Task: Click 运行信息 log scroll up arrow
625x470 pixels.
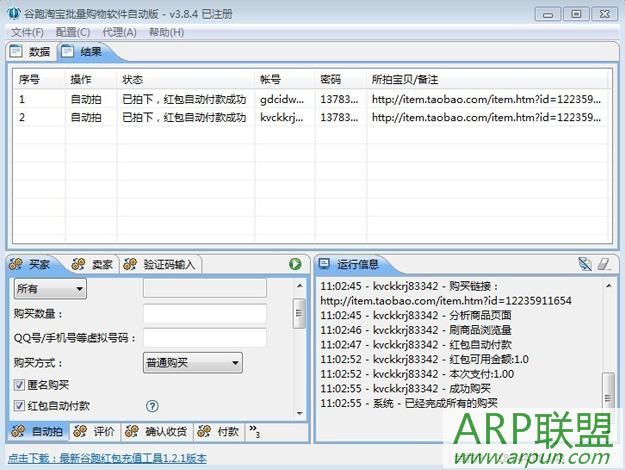Action: click(608, 285)
